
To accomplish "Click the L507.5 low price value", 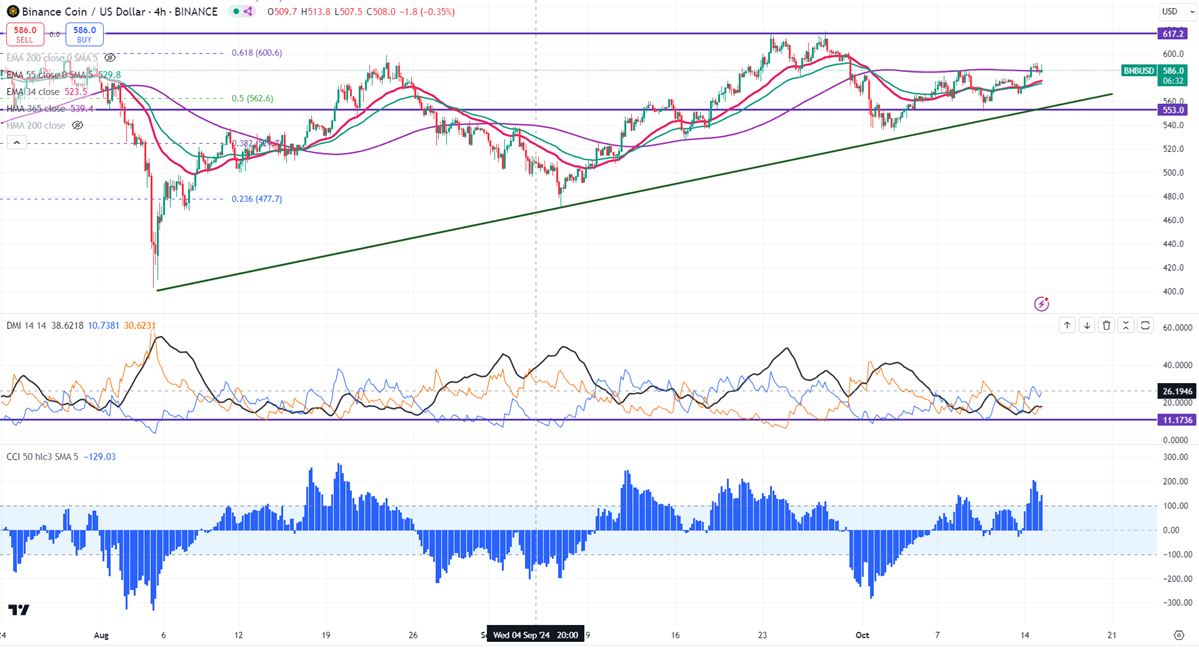I will 348,11.
